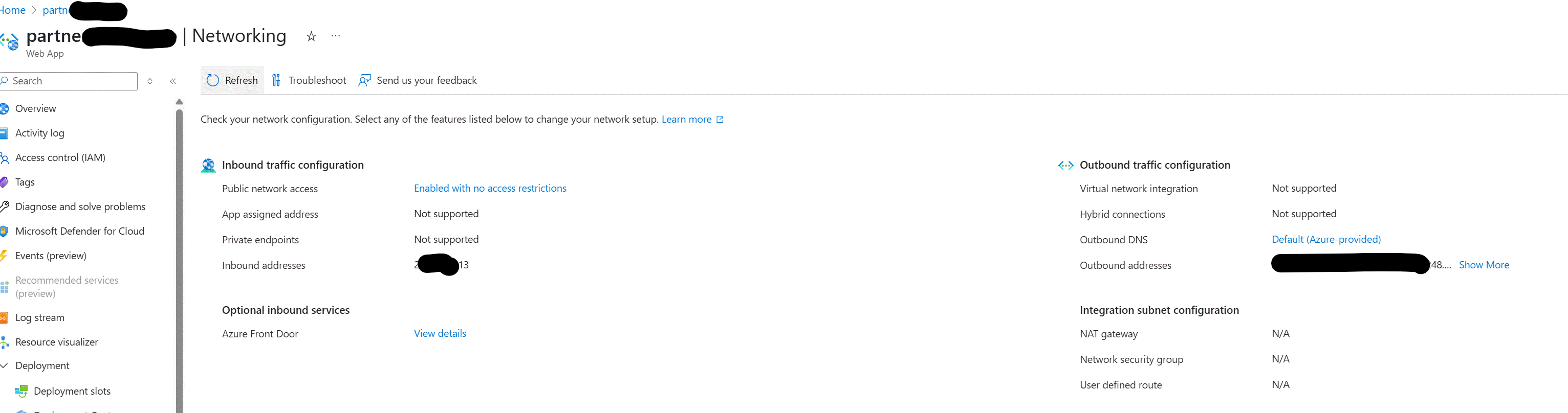
Task: Click the Defender for Cloud shield icon
Action: click(x=4, y=231)
